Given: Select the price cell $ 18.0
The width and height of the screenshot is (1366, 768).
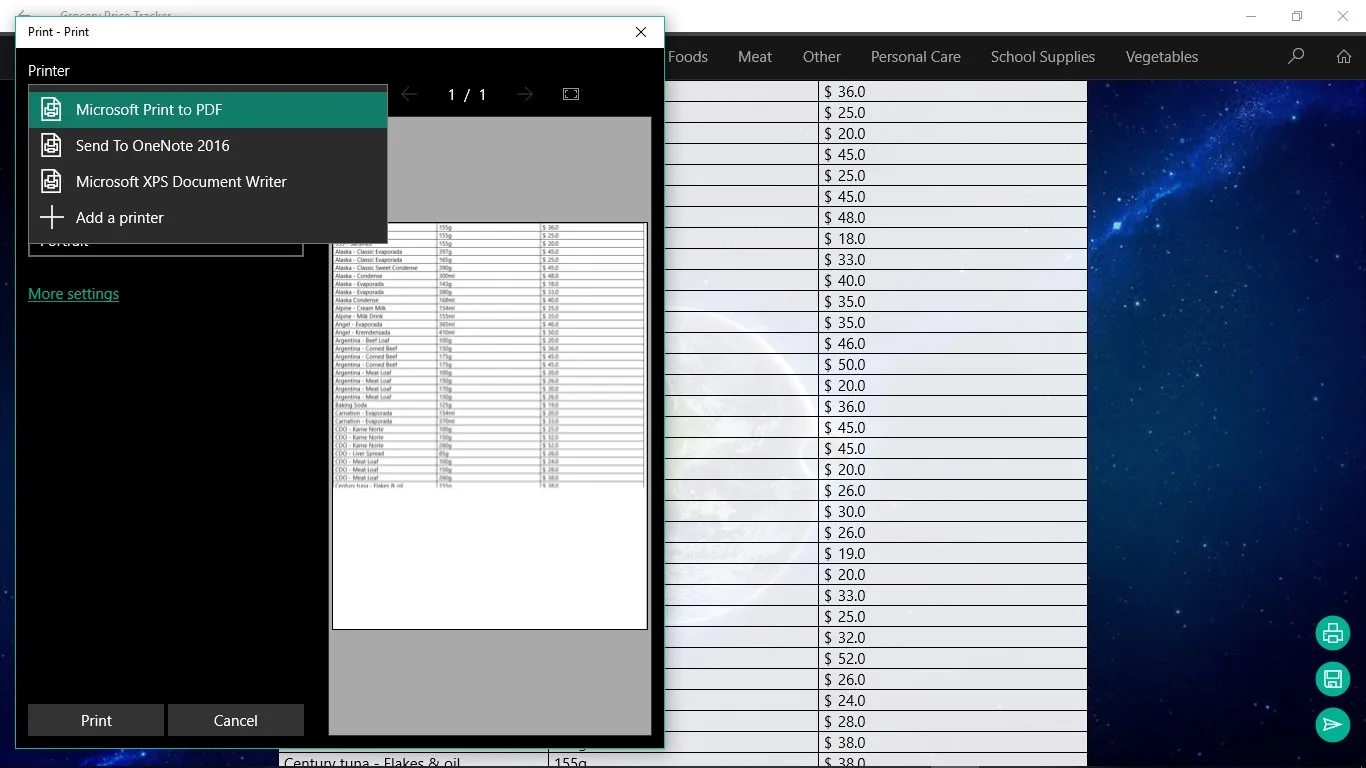Looking at the screenshot, I should 953,239.
